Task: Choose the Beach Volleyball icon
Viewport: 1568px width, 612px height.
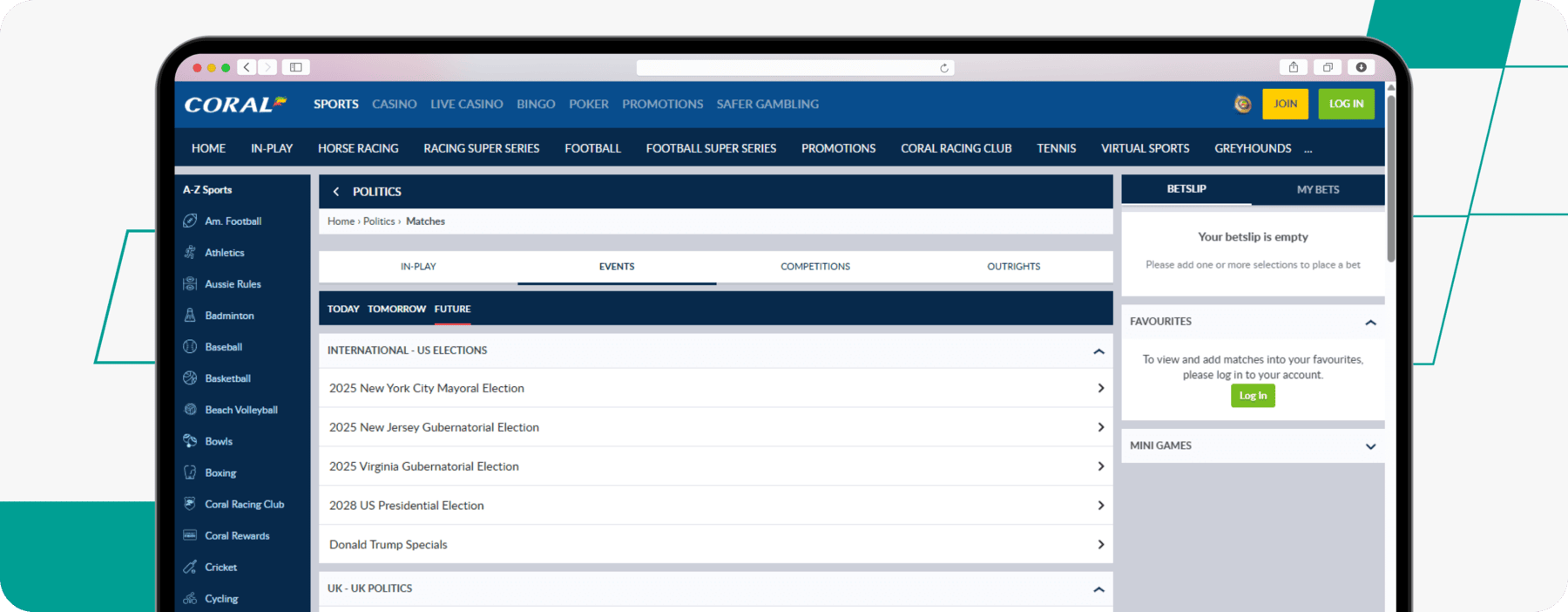Action: (x=190, y=410)
